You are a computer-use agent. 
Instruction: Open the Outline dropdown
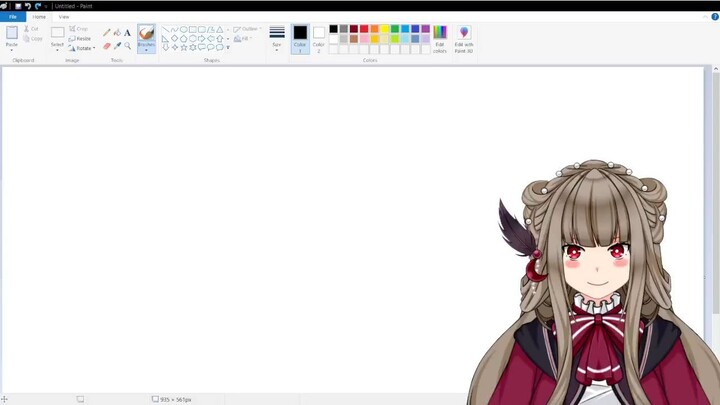click(x=247, y=29)
